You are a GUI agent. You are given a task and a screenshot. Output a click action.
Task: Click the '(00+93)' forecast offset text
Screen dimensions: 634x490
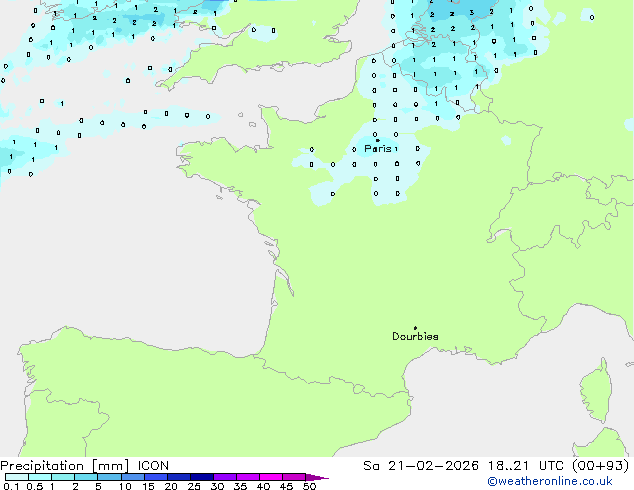tap(601, 466)
